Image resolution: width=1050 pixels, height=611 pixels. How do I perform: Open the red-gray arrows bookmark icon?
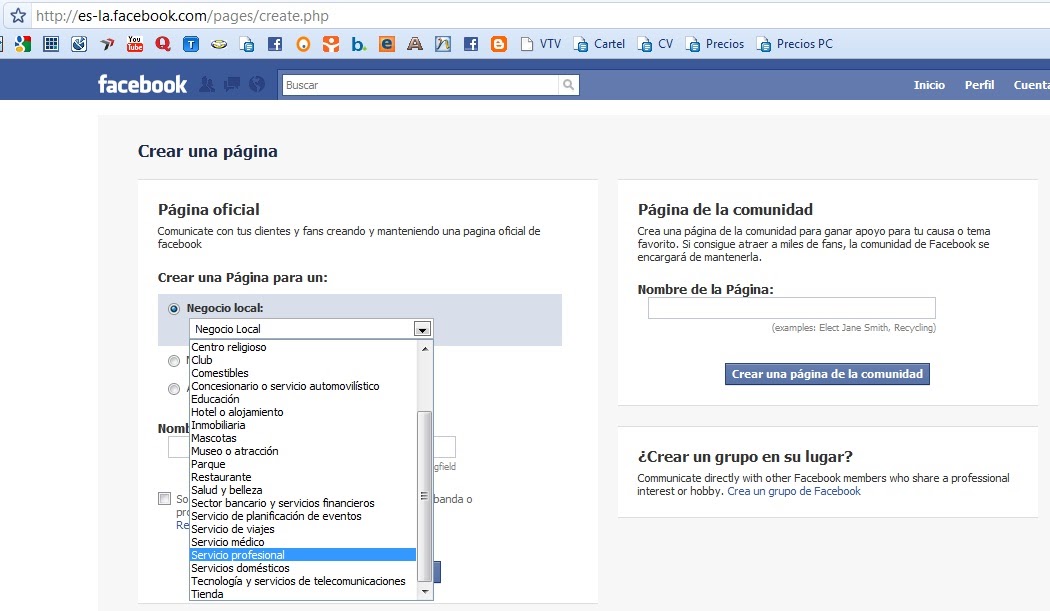tap(106, 44)
